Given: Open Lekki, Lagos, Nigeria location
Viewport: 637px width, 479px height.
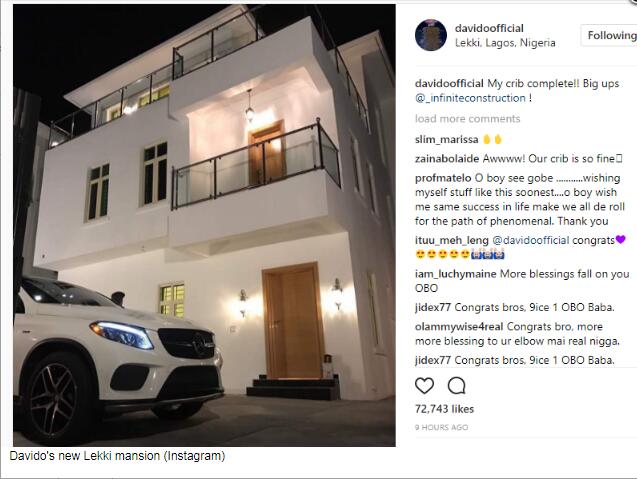Looking at the screenshot, I should click(505, 43).
